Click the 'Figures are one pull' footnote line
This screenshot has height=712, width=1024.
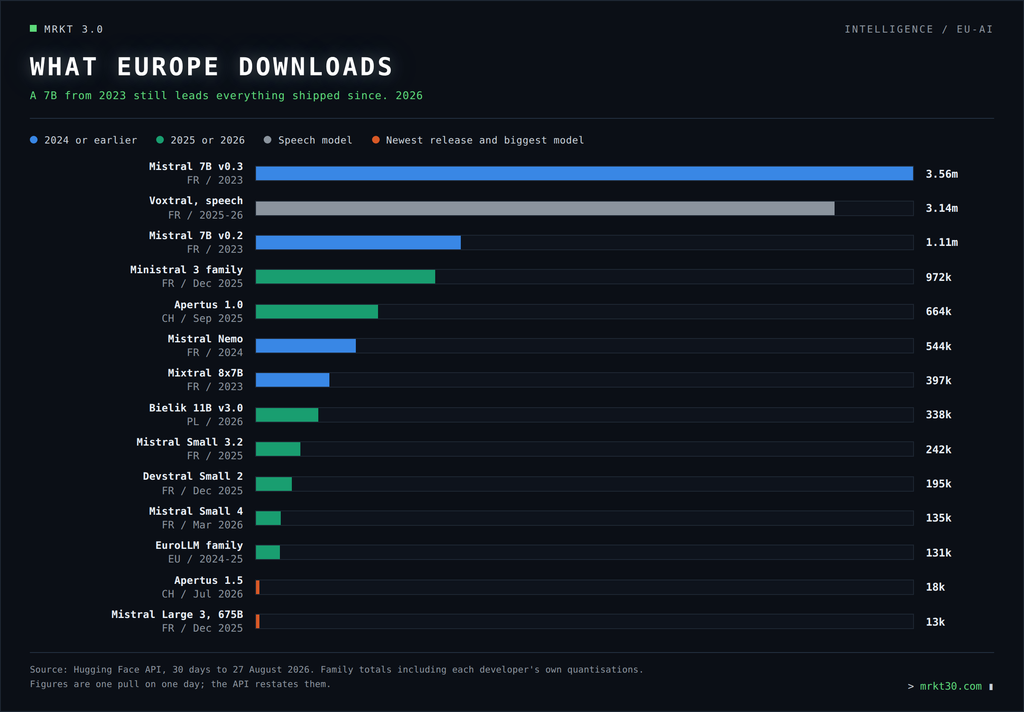[180, 684]
